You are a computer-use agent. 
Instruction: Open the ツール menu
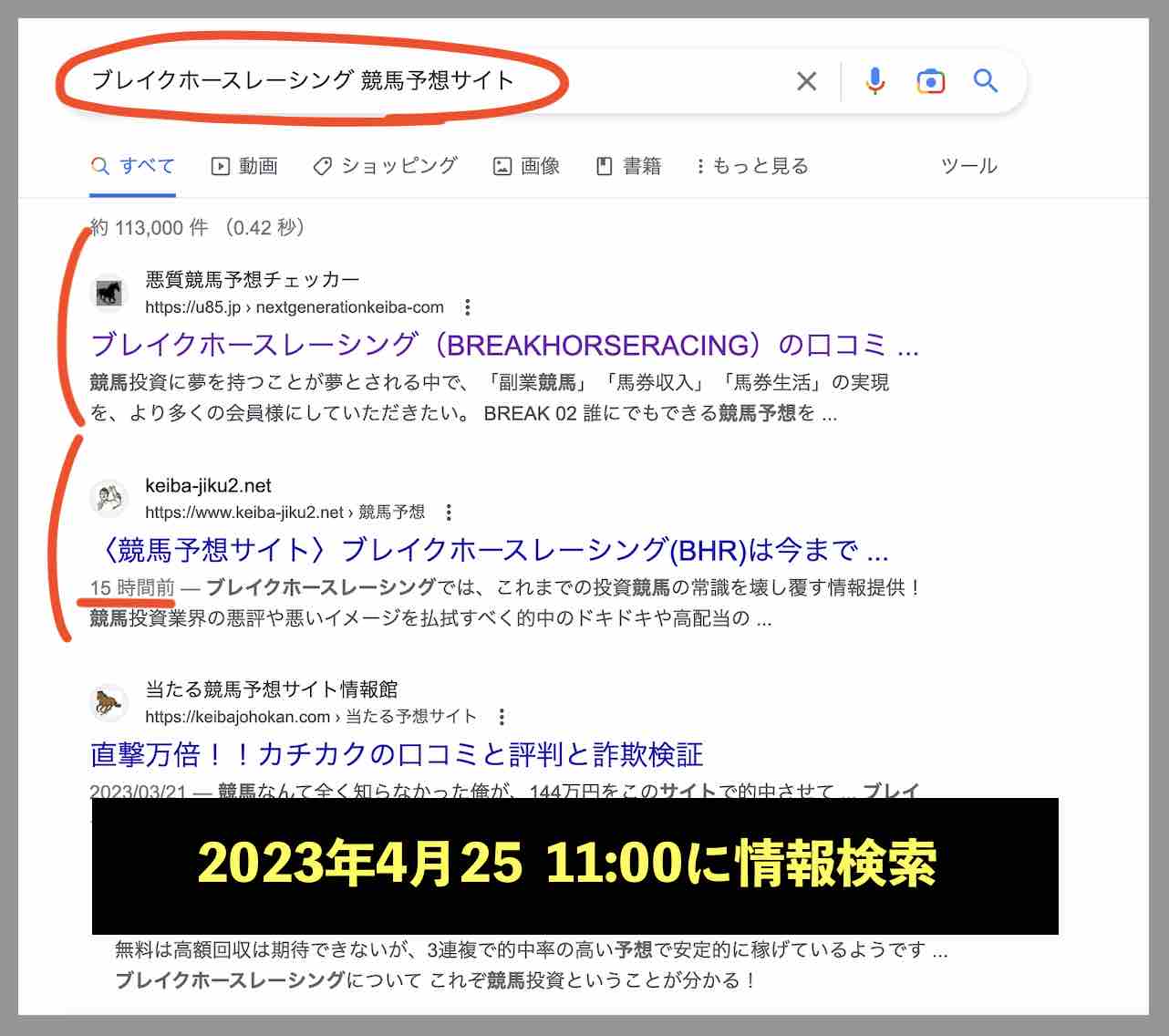[x=969, y=166]
